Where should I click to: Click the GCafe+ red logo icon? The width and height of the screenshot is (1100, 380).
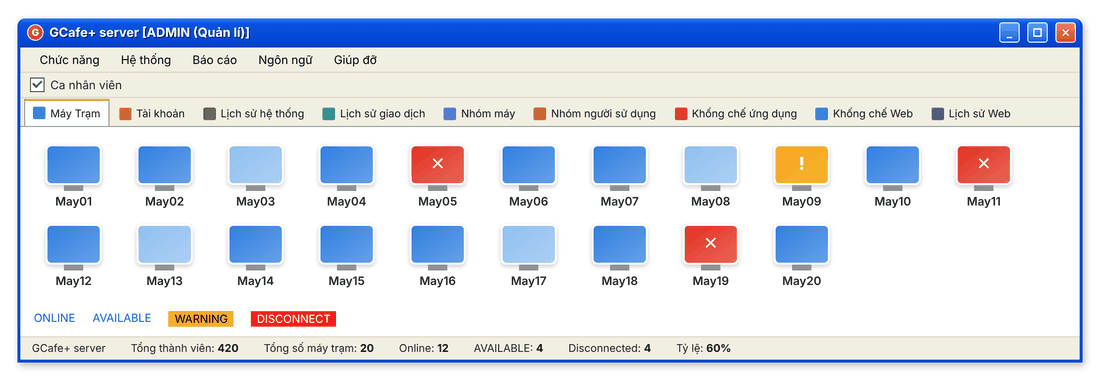(35, 32)
